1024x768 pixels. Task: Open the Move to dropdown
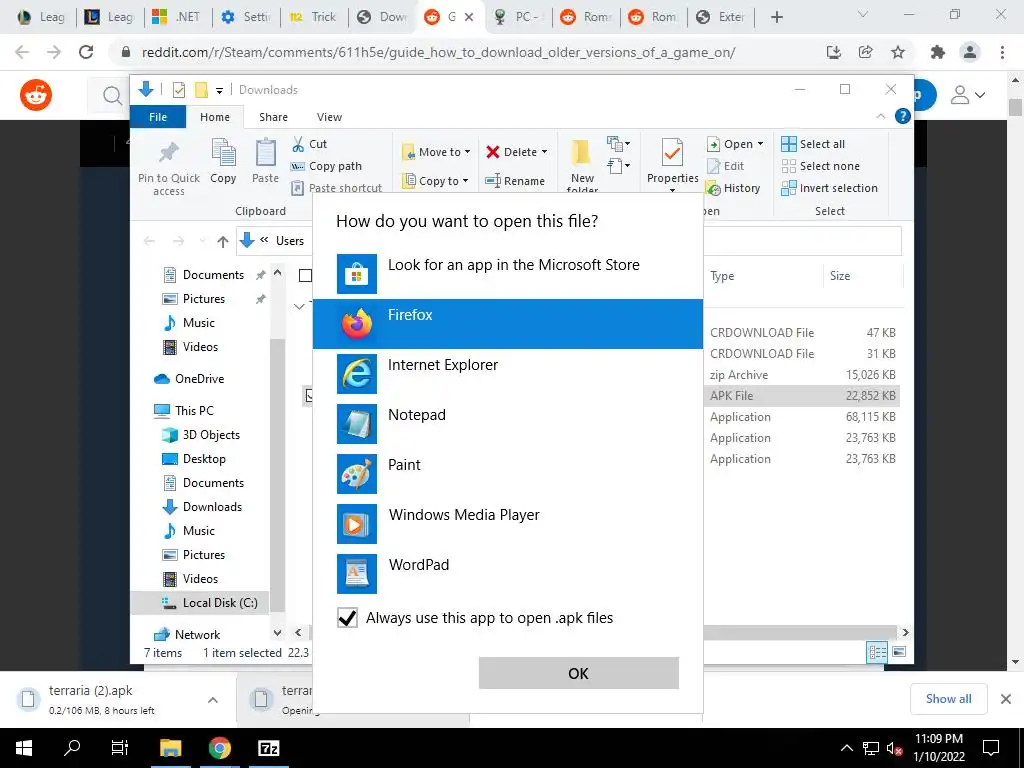tap(436, 152)
